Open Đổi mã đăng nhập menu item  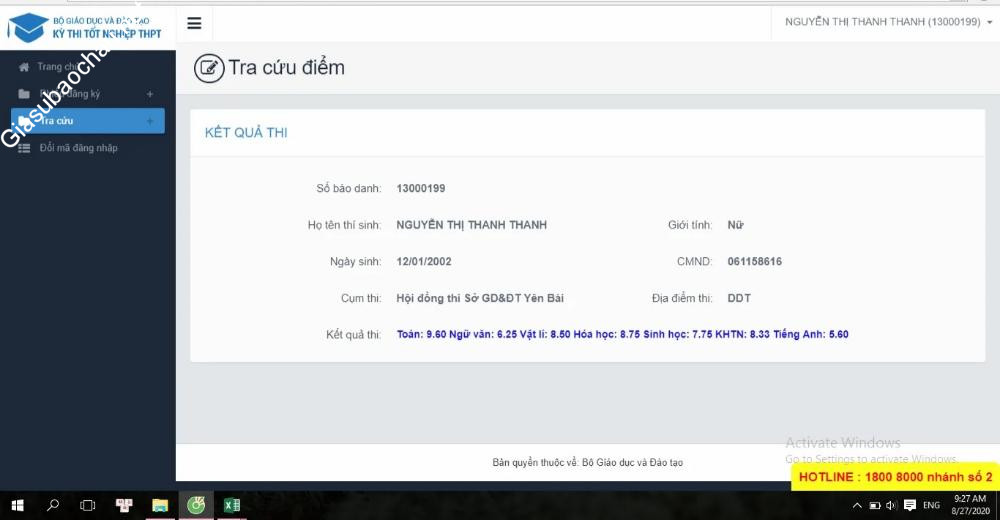(x=78, y=148)
